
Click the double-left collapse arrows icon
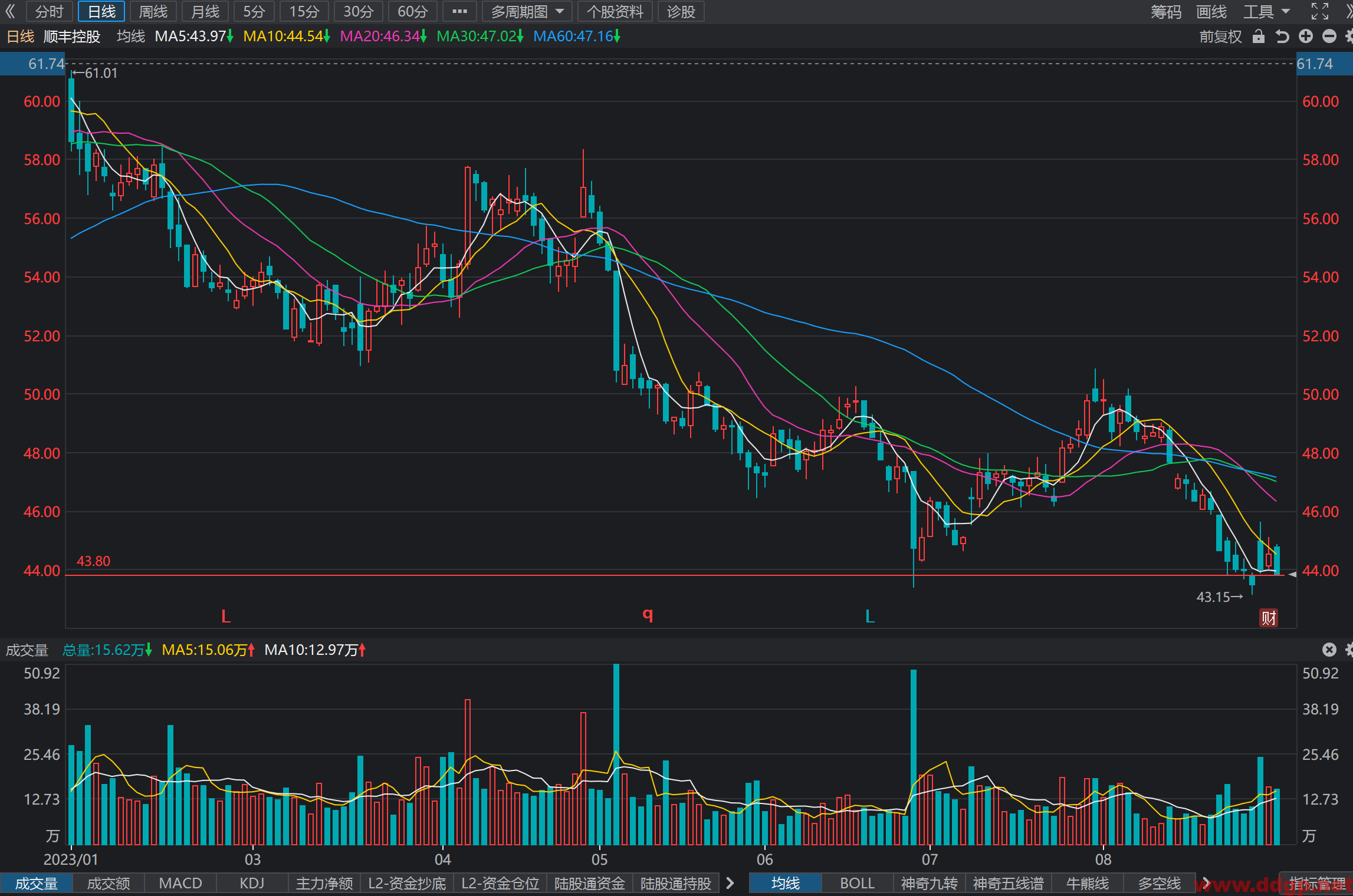click(x=11, y=11)
